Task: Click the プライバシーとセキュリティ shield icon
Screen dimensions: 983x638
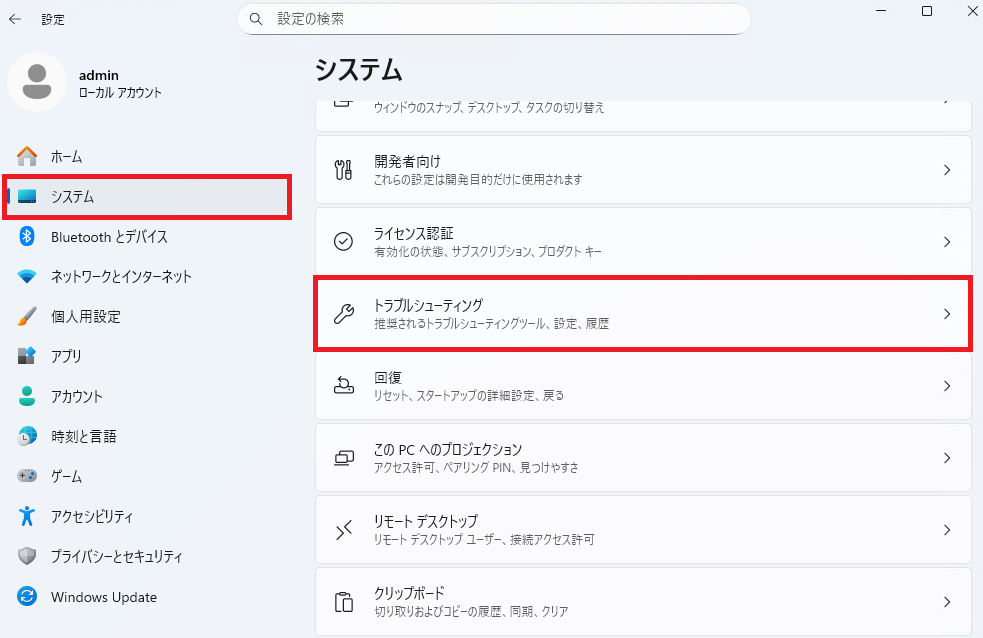Action: click(x=27, y=556)
